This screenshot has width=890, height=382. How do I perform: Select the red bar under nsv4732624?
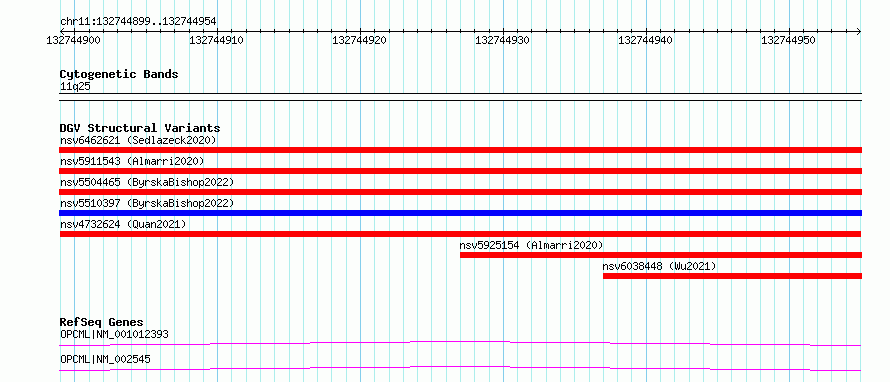[x=460, y=234]
